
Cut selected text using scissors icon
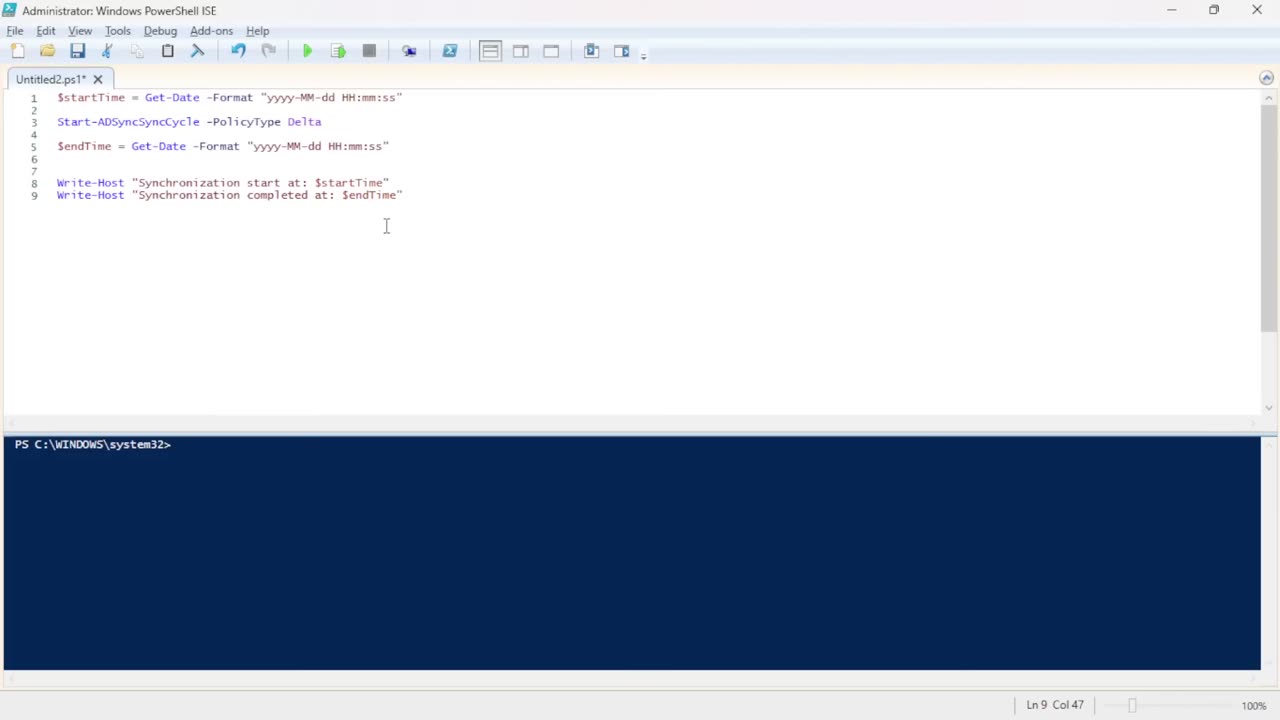[107, 51]
